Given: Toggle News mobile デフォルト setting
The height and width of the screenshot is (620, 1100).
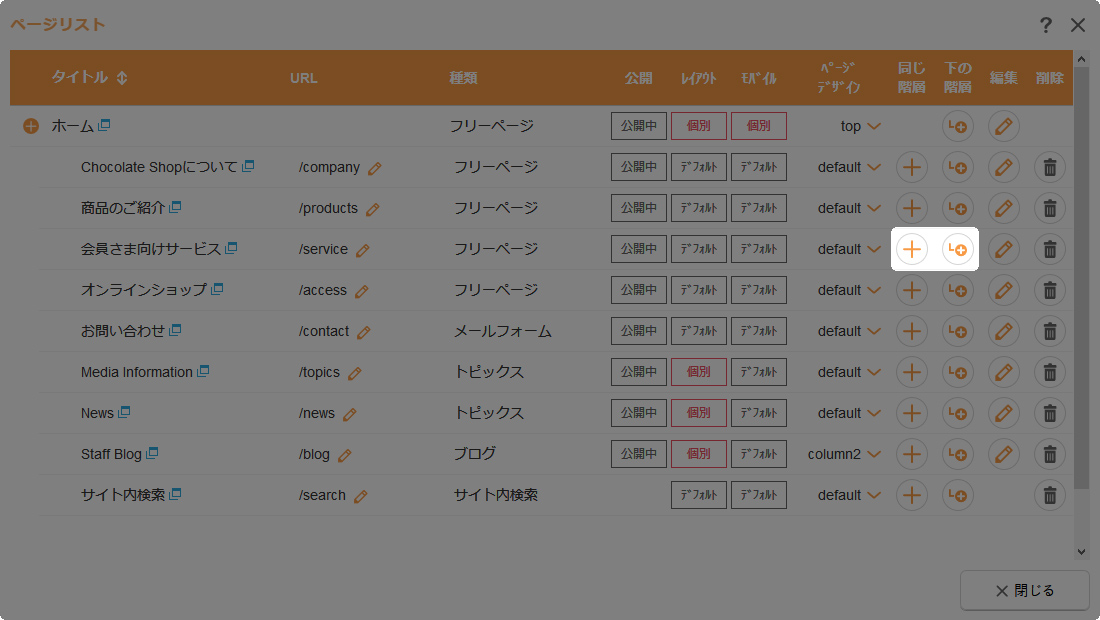Looking at the screenshot, I should pyautogui.click(x=758, y=413).
